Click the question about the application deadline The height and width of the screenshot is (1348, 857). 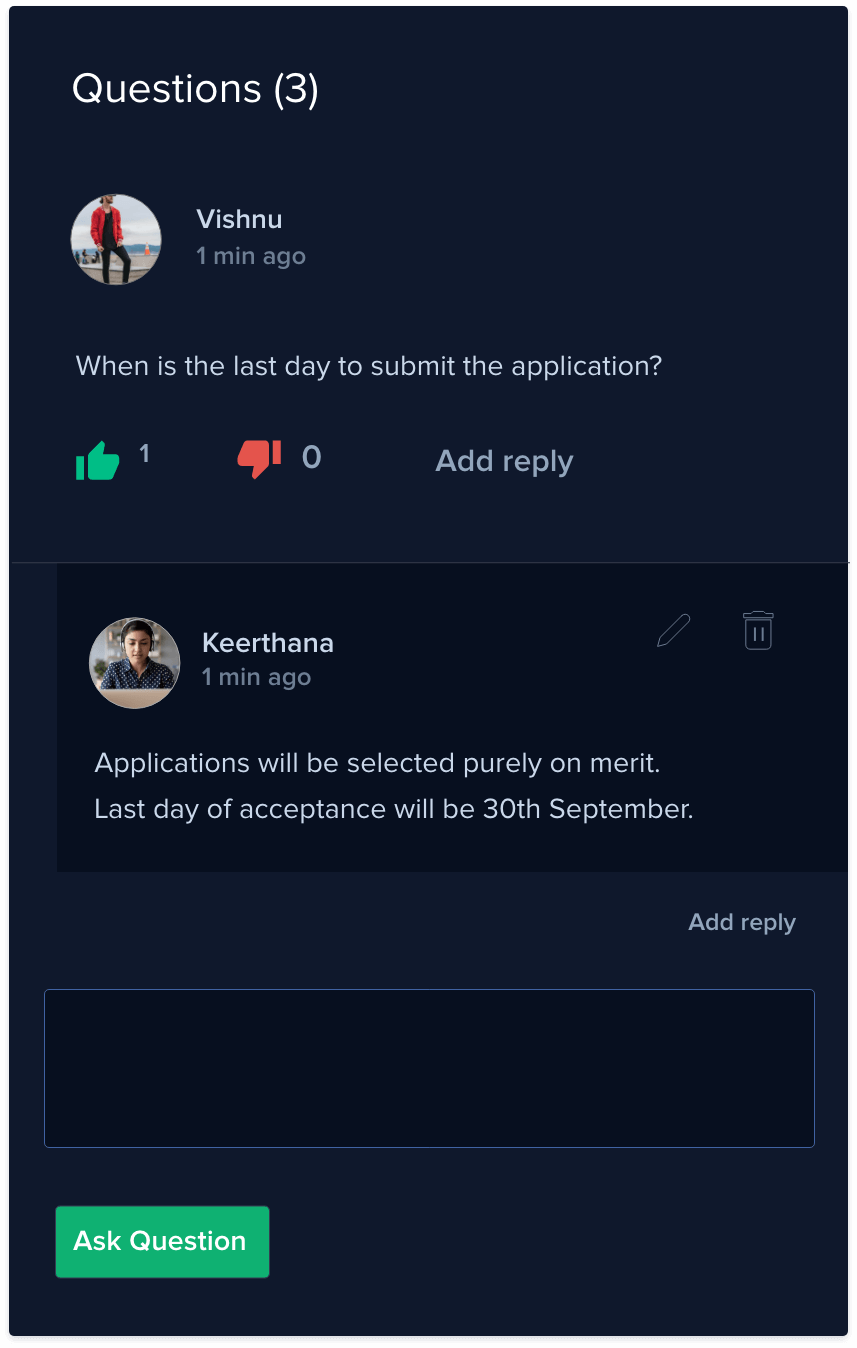(369, 365)
